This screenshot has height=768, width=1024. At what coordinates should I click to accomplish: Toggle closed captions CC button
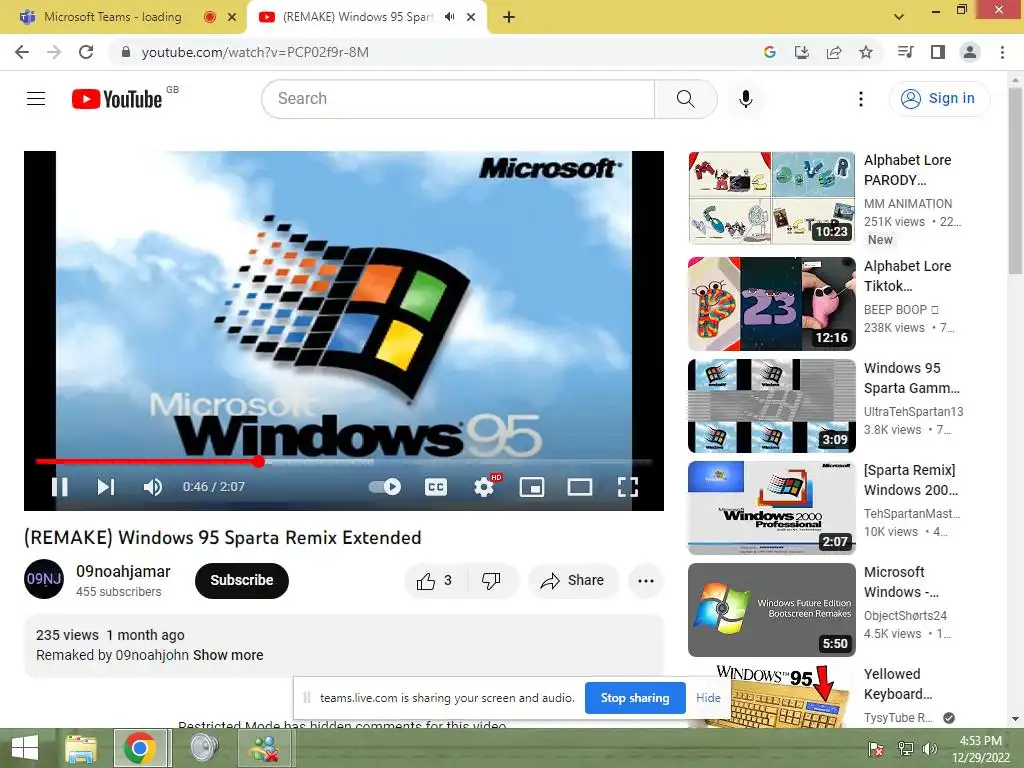tap(436, 487)
